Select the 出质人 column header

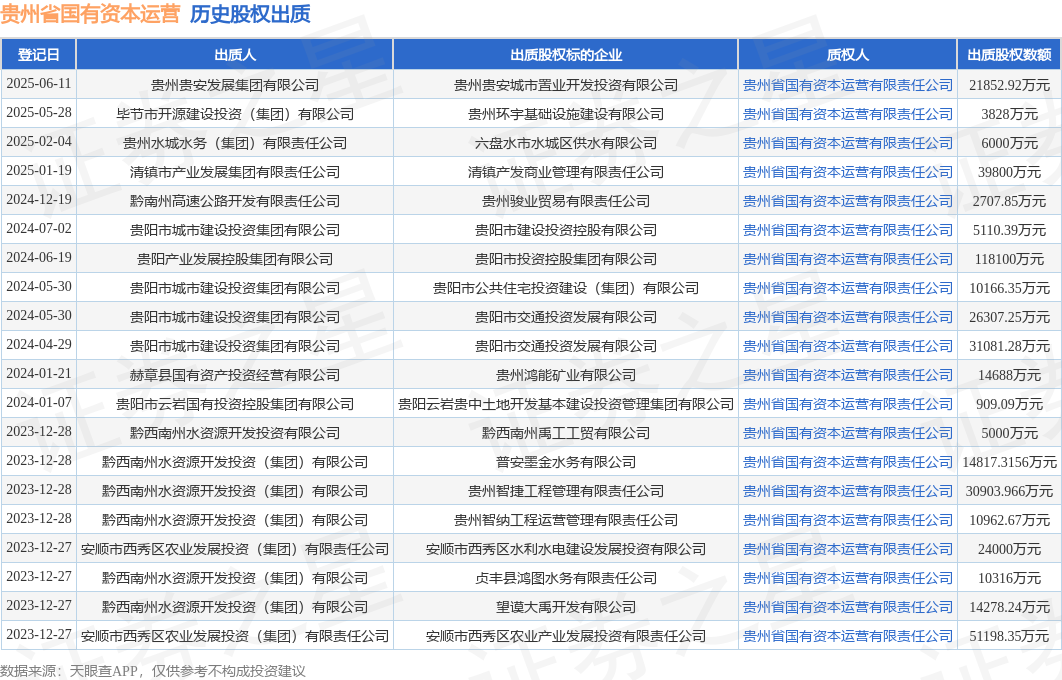coord(235,54)
